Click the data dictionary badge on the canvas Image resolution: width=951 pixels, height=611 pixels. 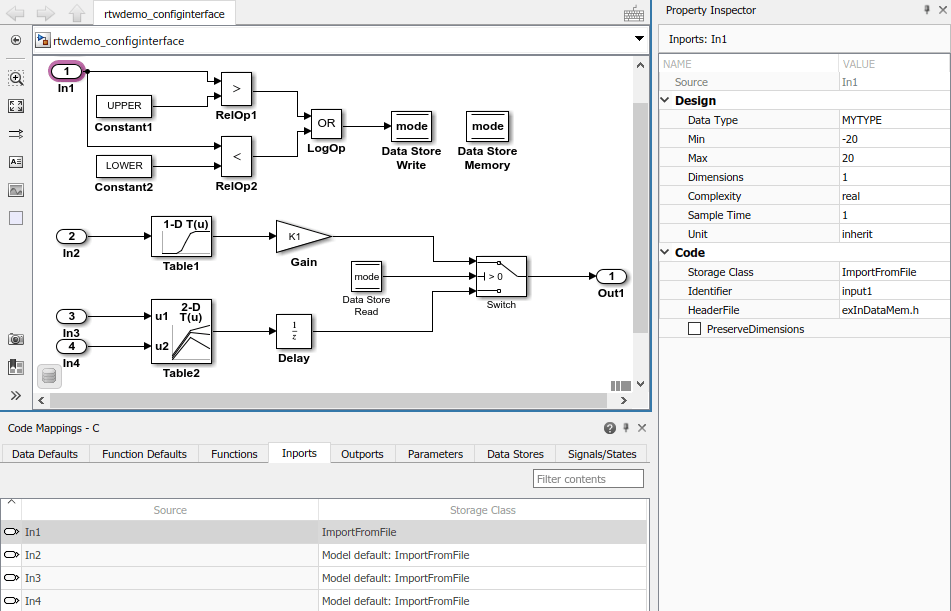tap(48, 376)
